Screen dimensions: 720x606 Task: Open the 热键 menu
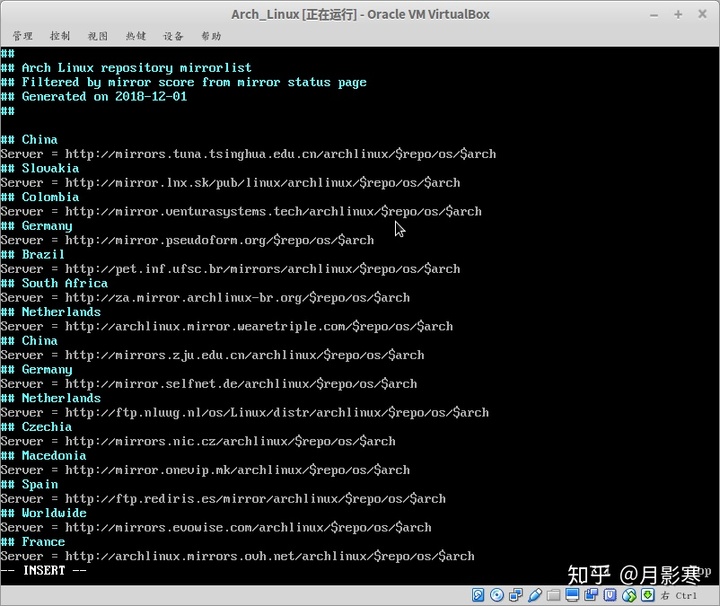pos(136,36)
